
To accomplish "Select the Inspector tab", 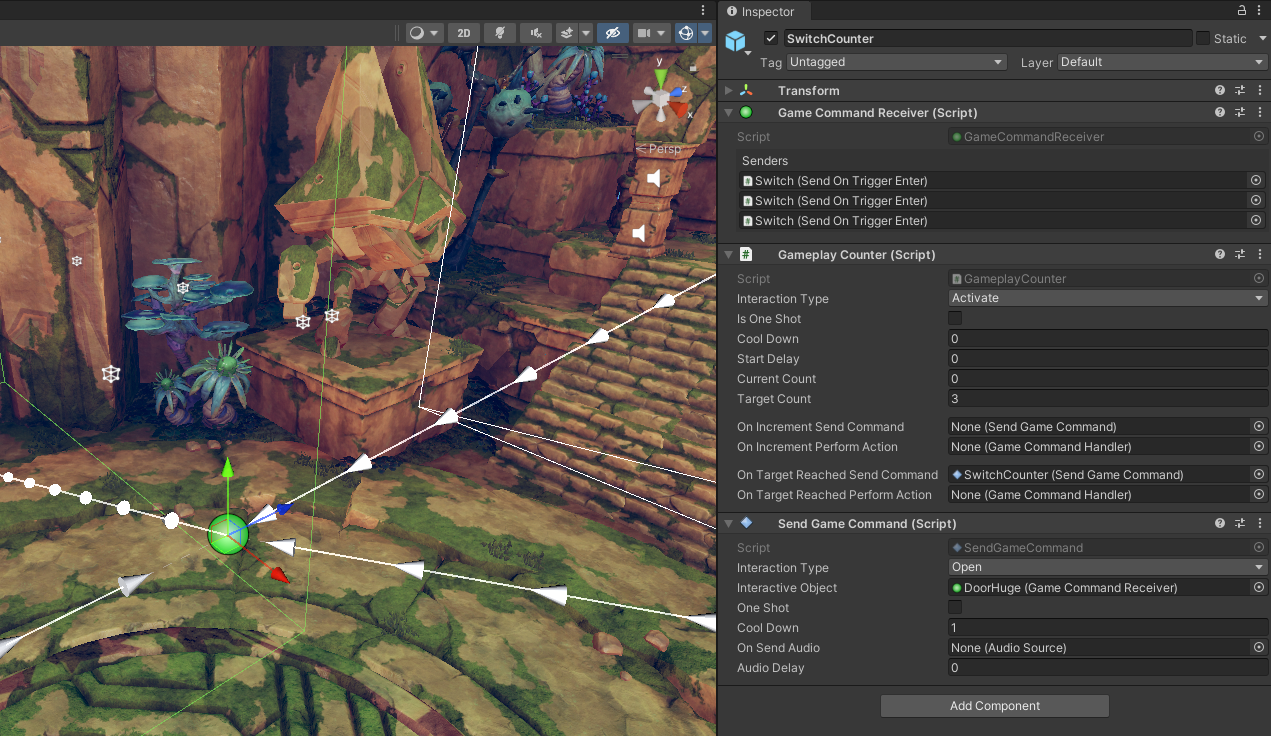I will click(767, 12).
